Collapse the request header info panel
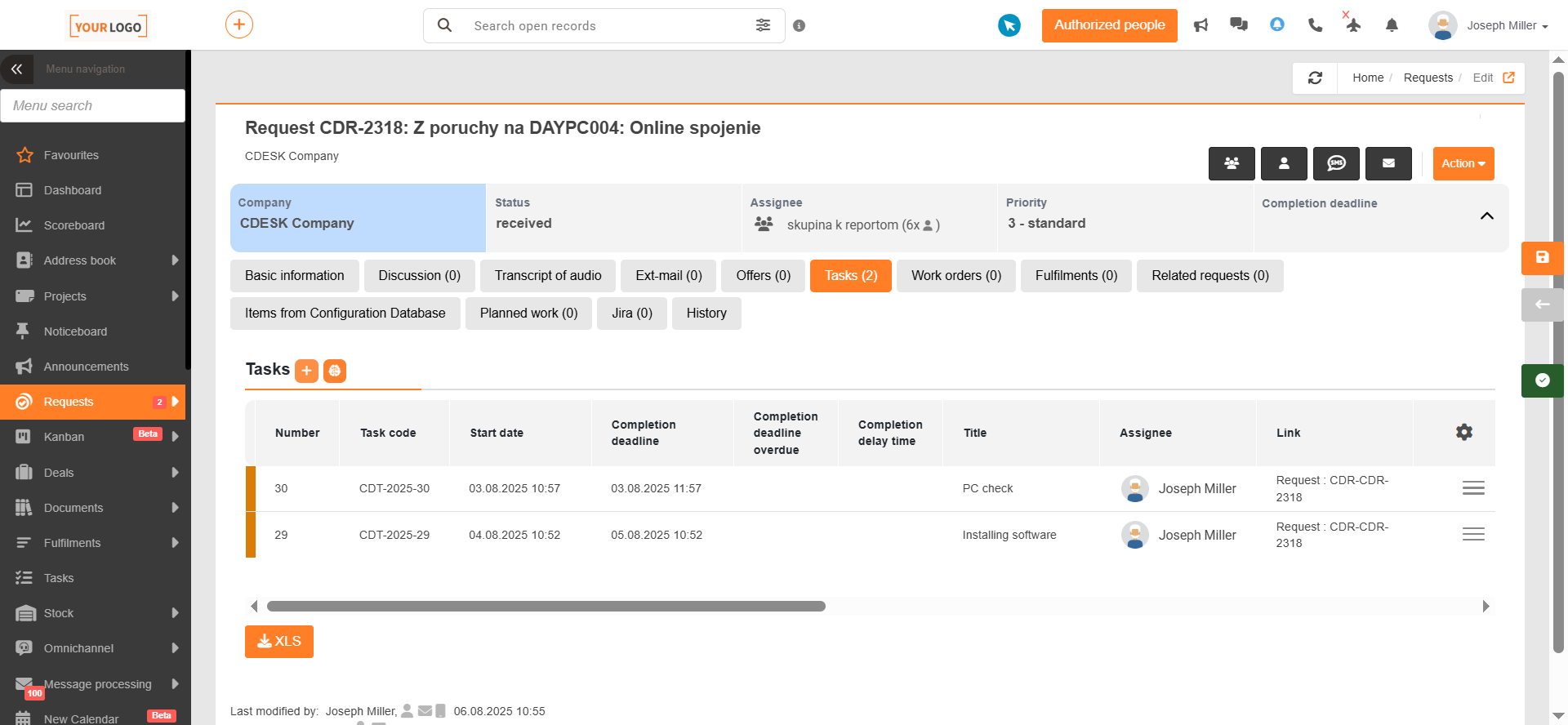1568x725 pixels. tap(1486, 216)
